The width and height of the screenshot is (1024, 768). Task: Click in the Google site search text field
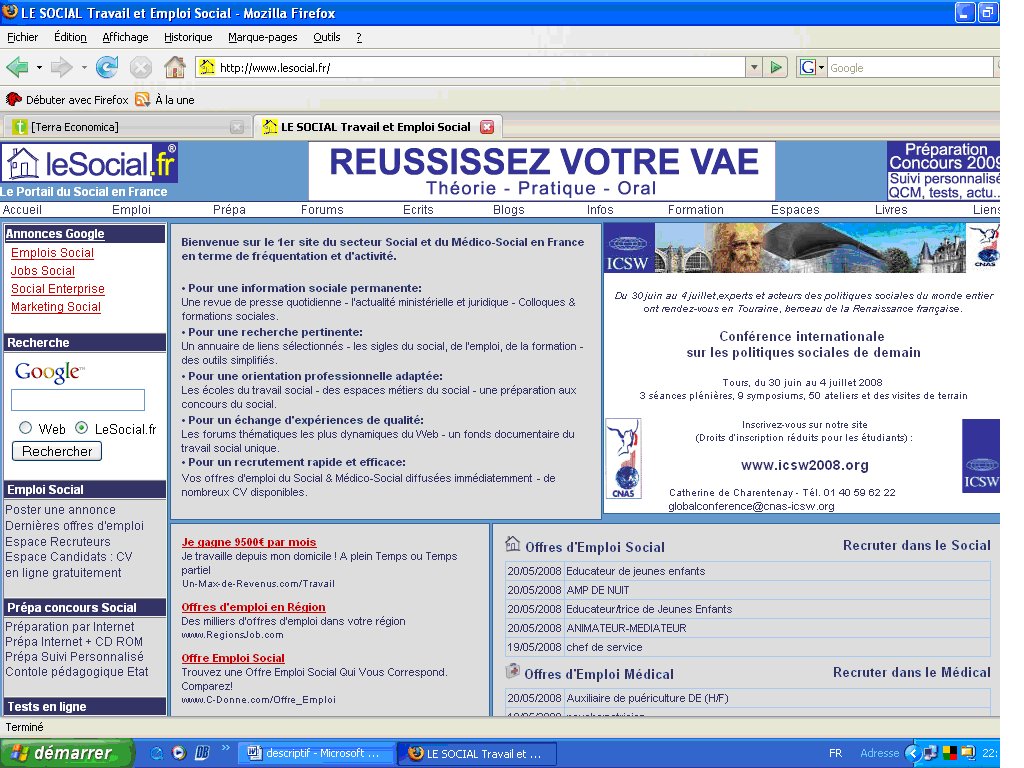pos(78,400)
